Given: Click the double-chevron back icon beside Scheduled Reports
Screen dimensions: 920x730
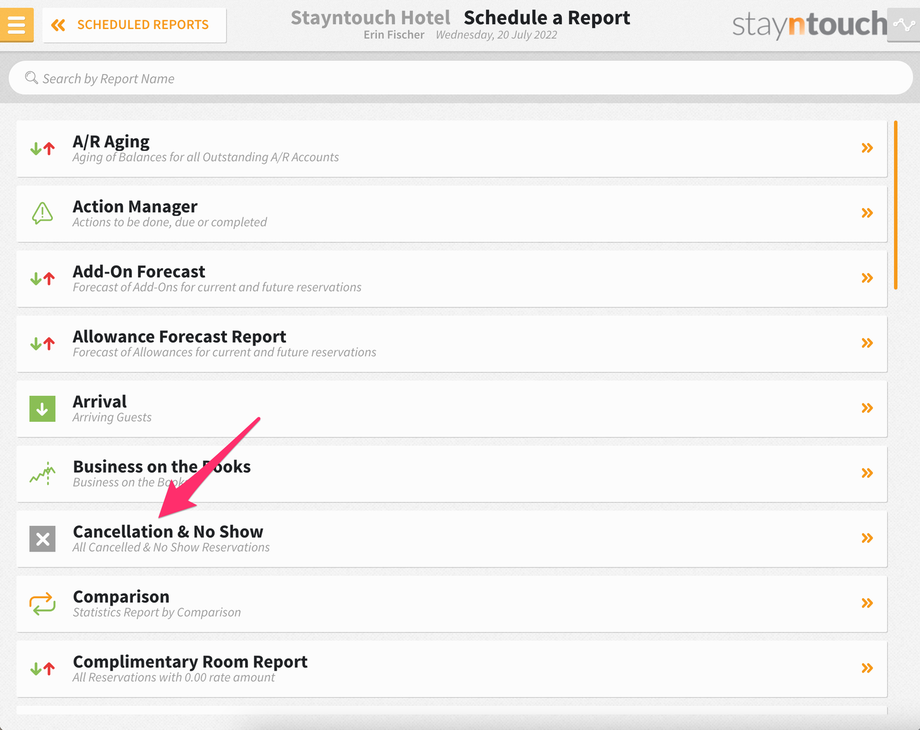Looking at the screenshot, I should [58, 25].
